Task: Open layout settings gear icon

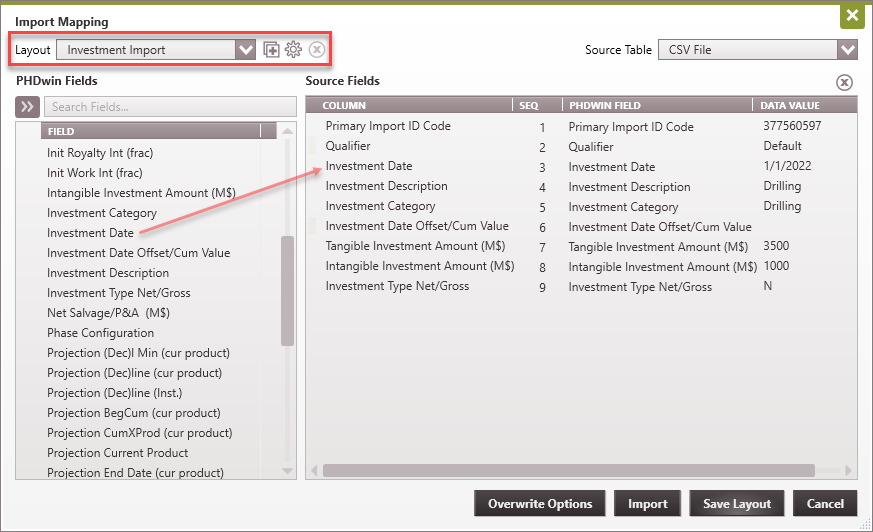Action: coord(293,50)
